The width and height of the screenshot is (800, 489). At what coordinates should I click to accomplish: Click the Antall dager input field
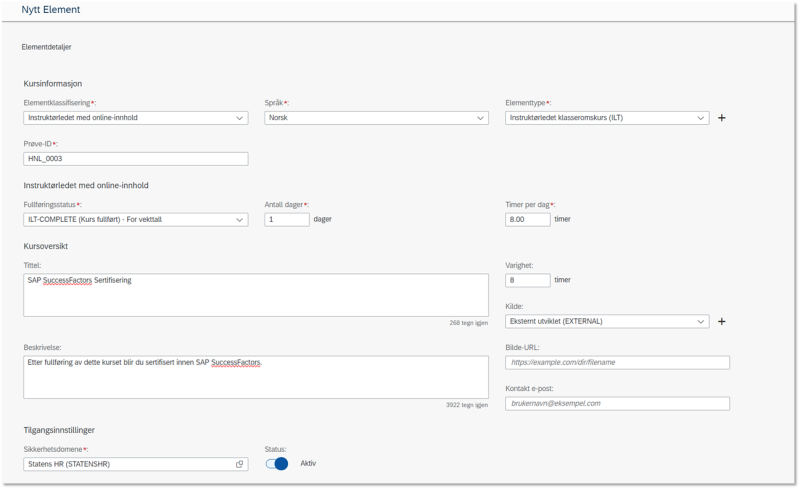(x=287, y=219)
